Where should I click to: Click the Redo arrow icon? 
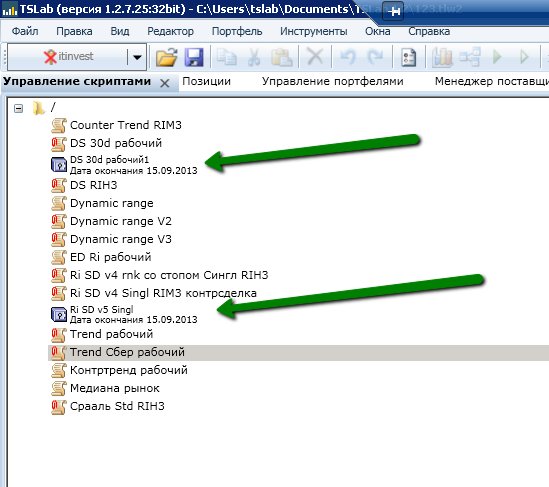coord(375,57)
